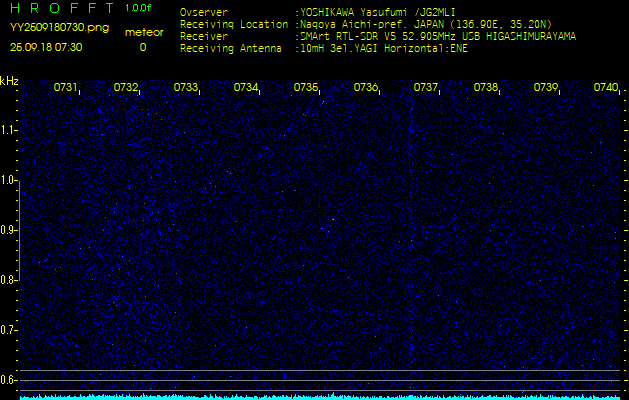The image size is (629, 400).
Task: Click time marker 0736
Action: click(x=365, y=87)
